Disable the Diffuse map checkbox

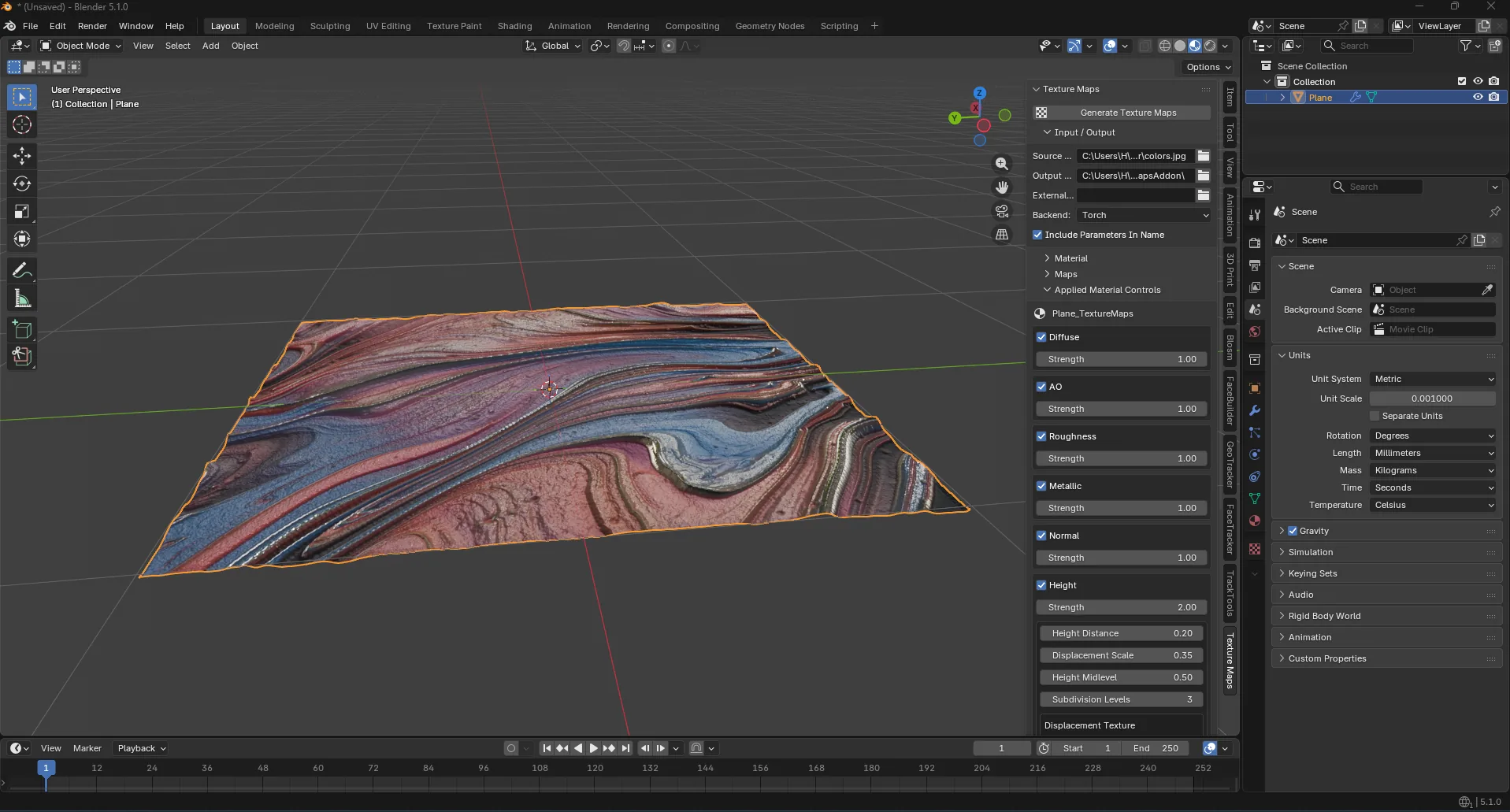point(1041,337)
